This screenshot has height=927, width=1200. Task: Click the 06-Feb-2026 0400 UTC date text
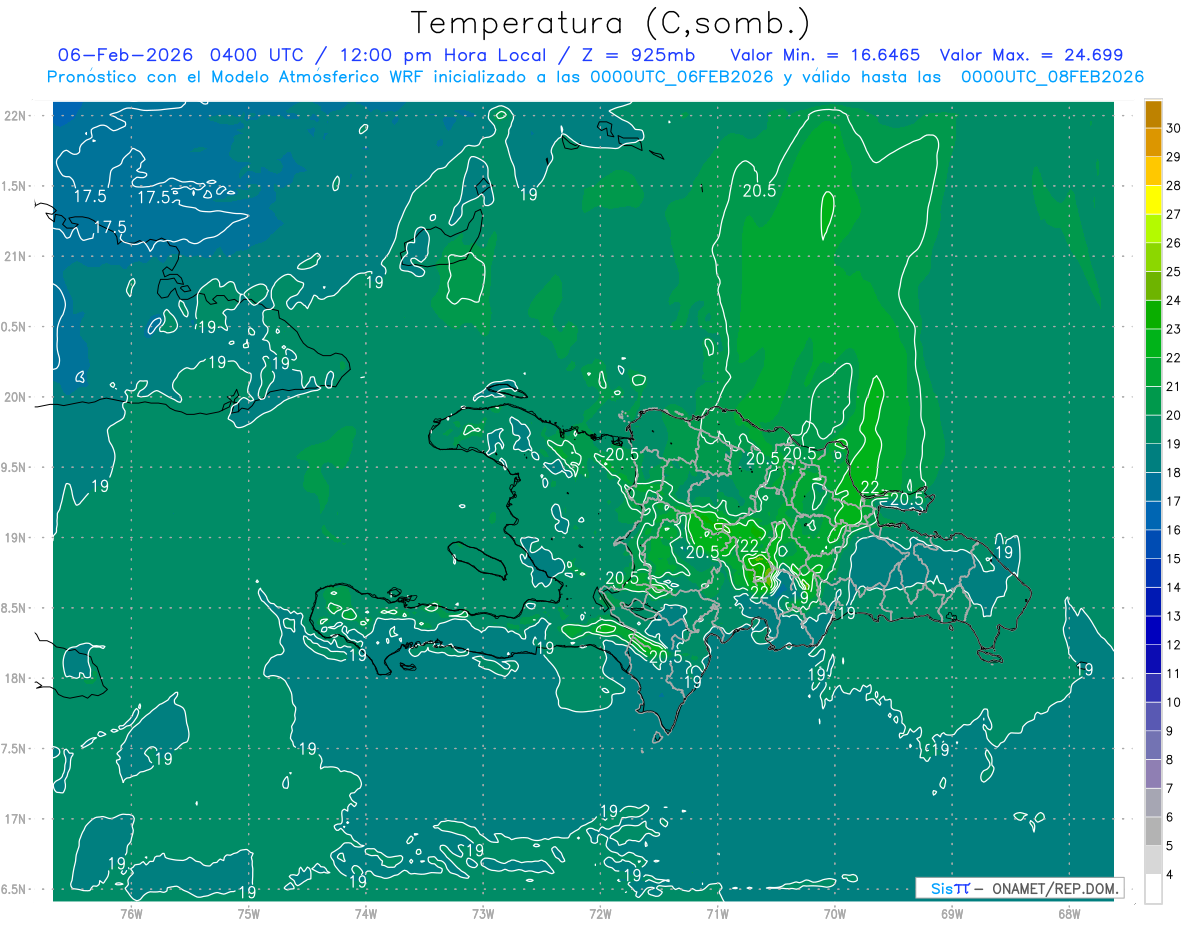(179, 55)
